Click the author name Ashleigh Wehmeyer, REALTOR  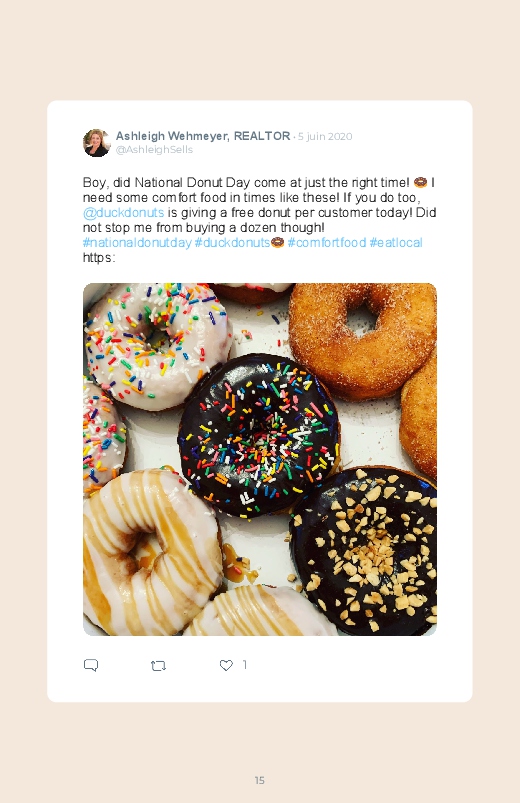point(203,136)
